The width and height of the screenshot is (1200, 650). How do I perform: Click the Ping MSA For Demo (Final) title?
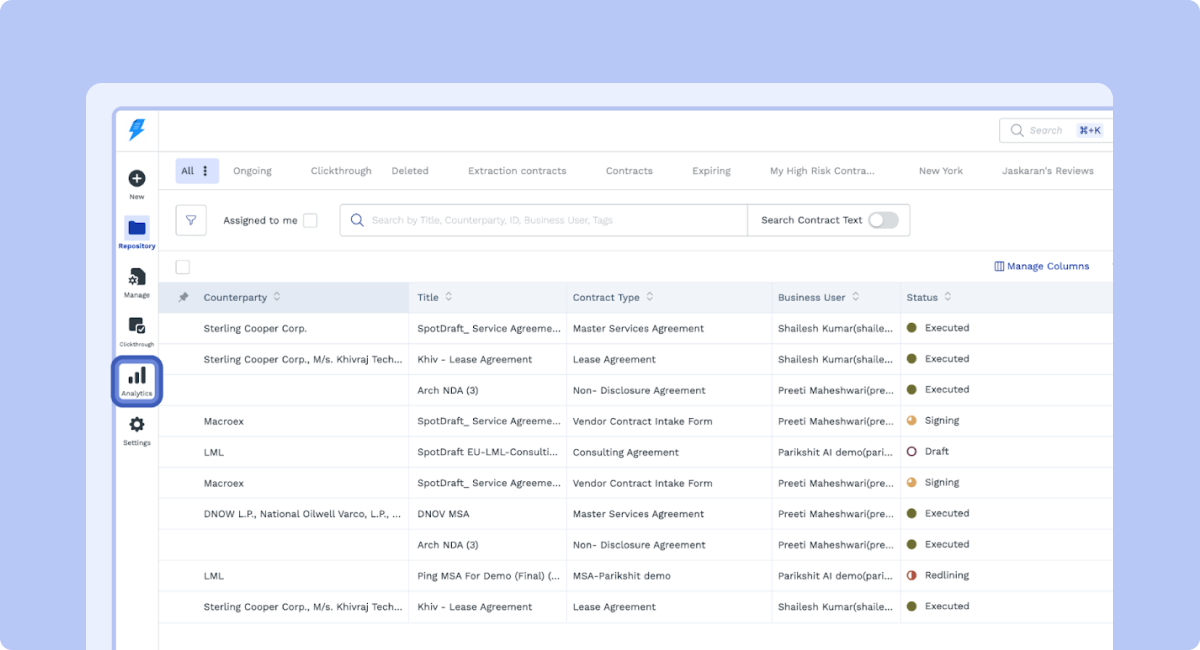(489, 576)
